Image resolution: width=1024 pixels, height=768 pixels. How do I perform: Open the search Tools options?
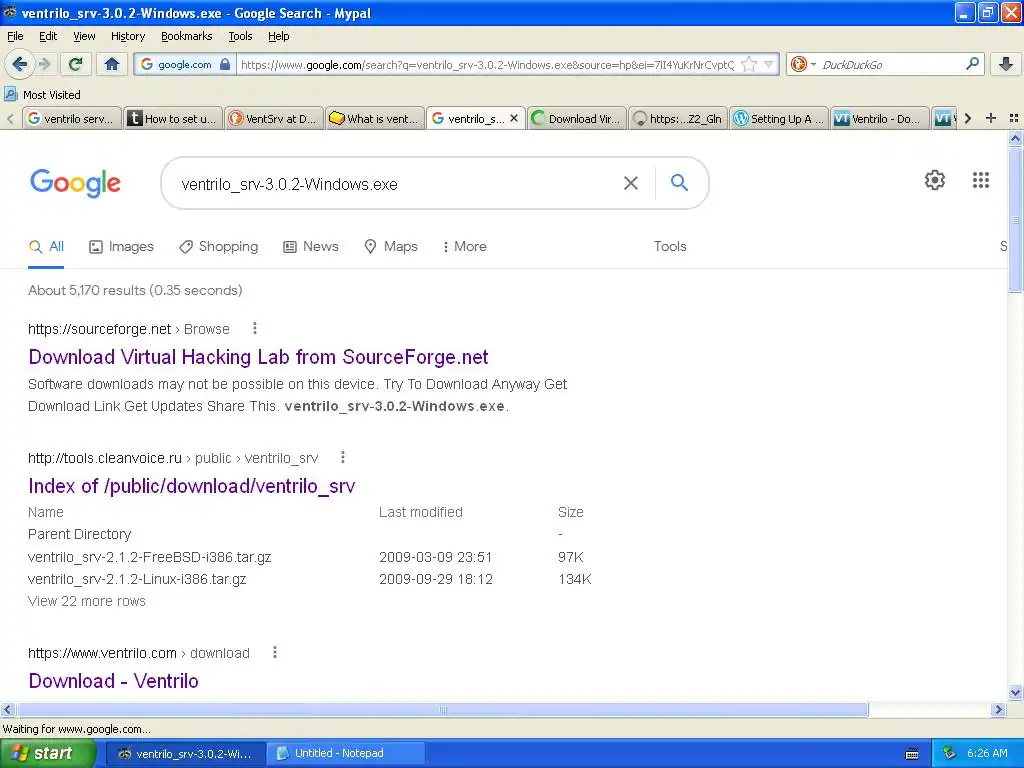point(670,246)
